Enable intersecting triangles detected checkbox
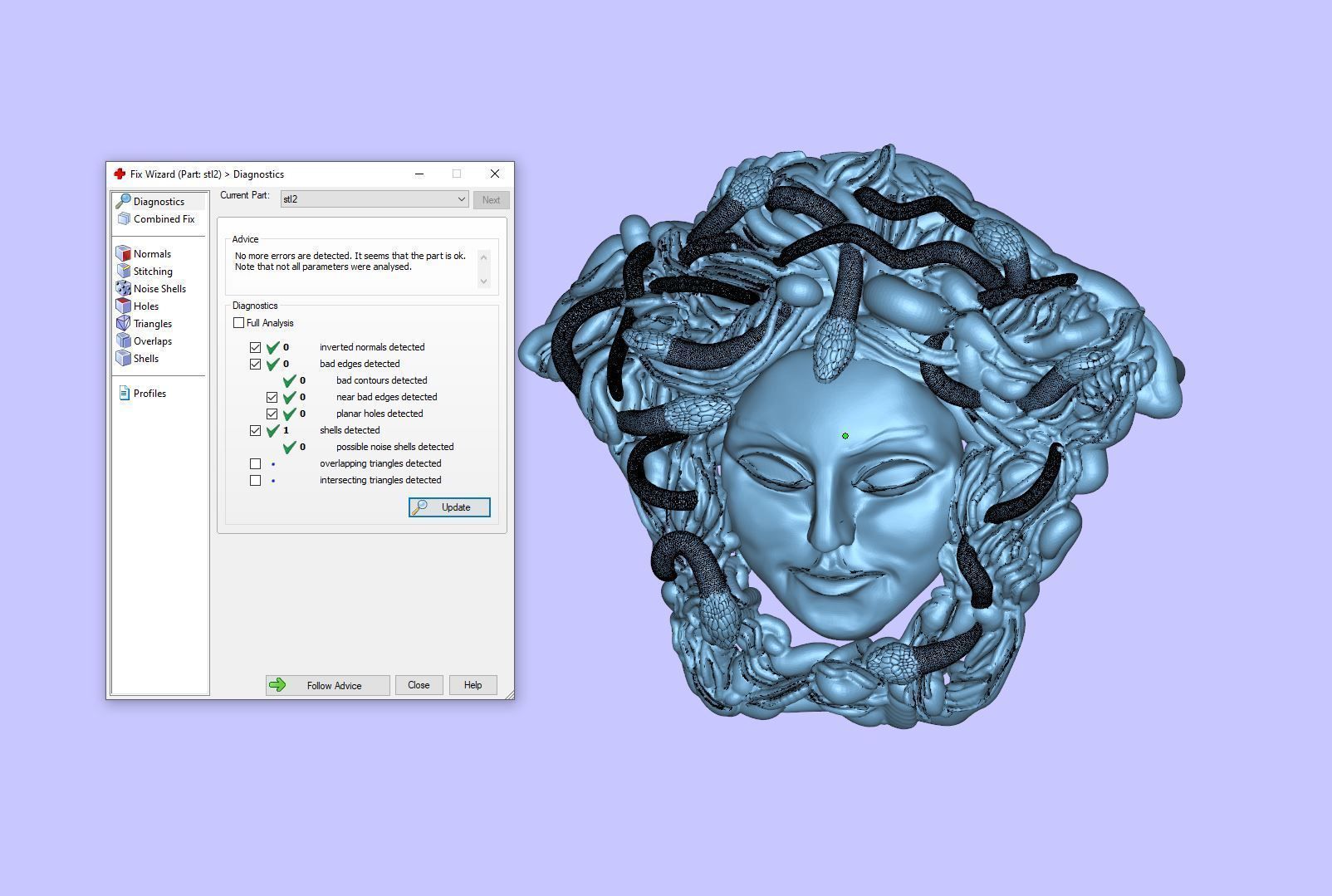The image size is (1332, 896). tap(256, 481)
